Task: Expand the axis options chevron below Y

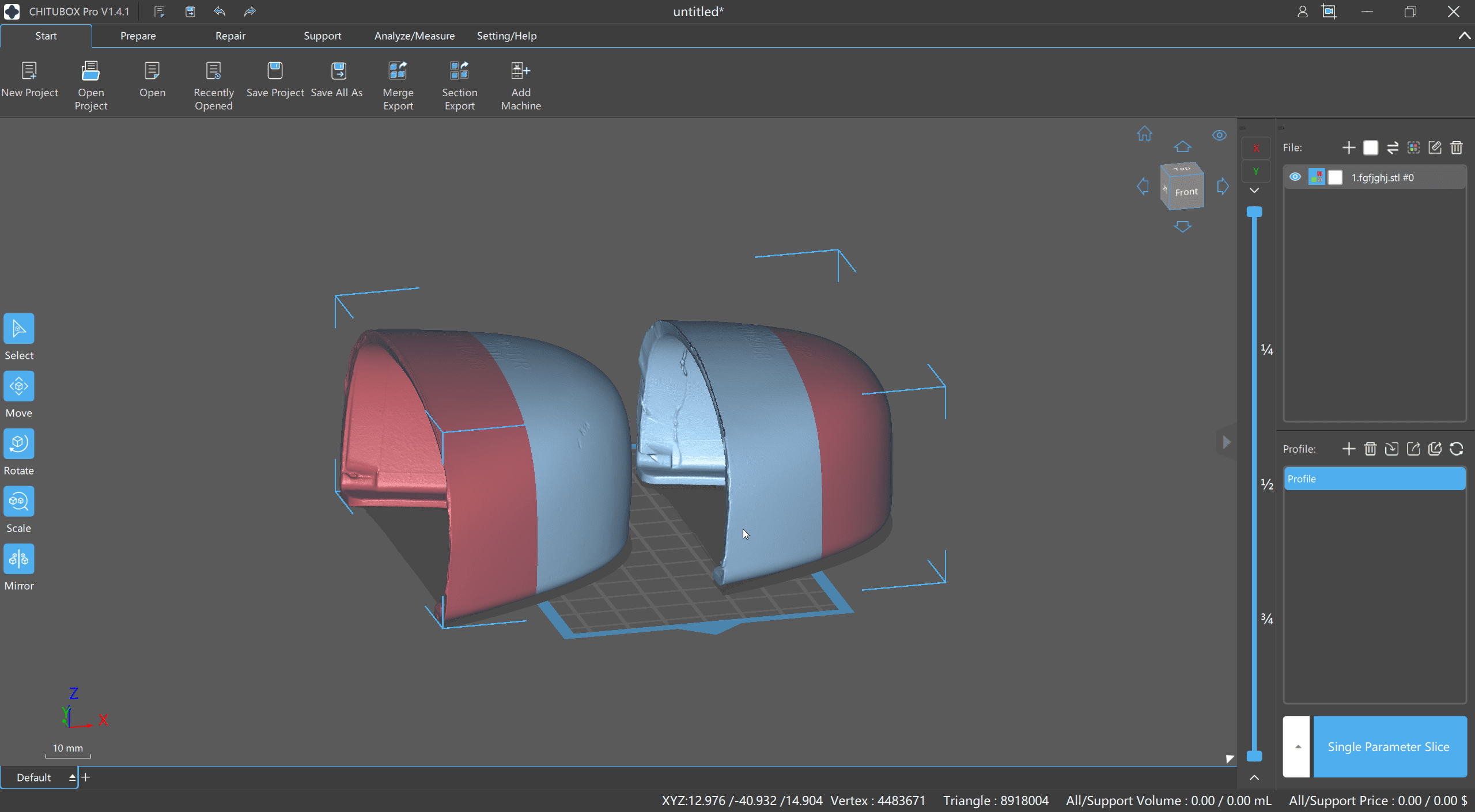Action: (1254, 191)
